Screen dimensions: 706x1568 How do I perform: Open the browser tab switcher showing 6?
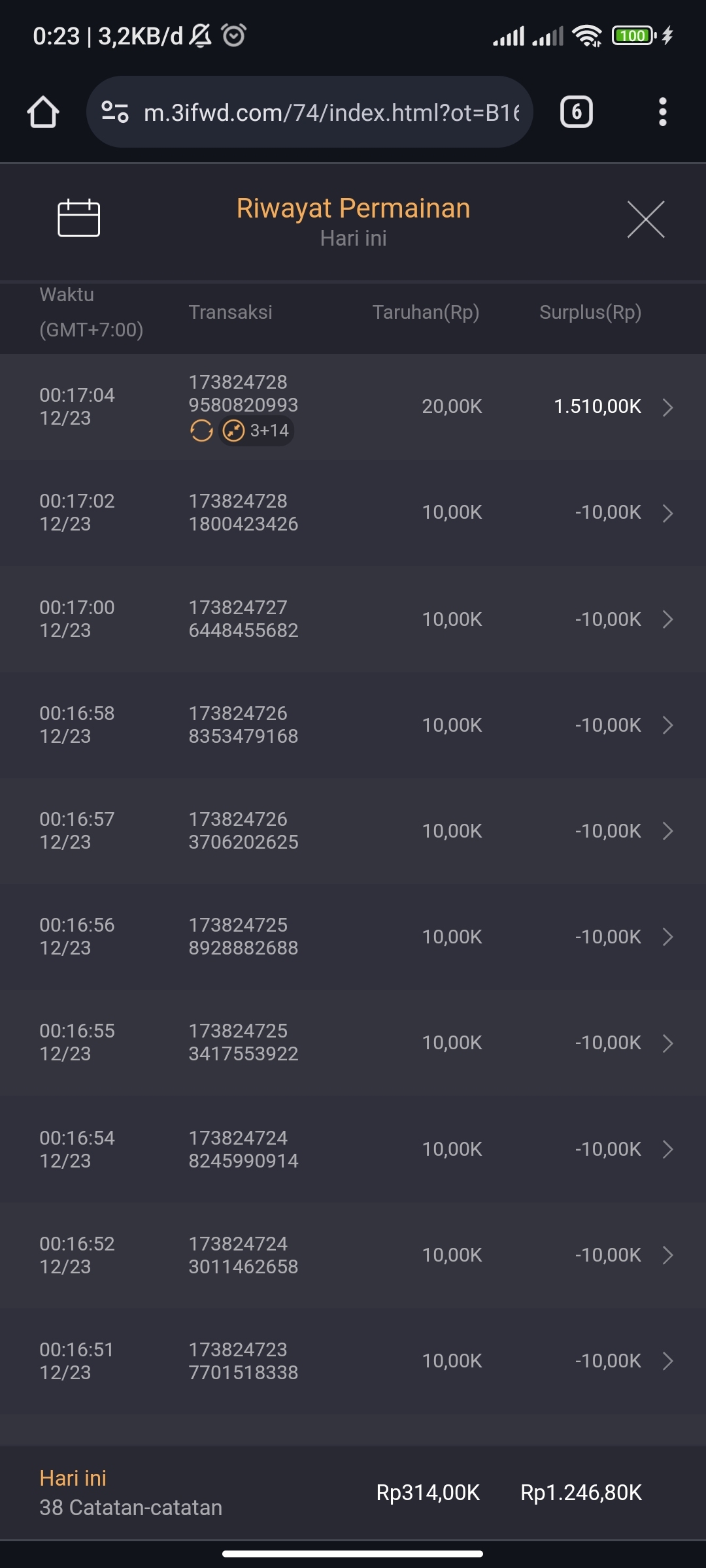pyautogui.click(x=576, y=112)
